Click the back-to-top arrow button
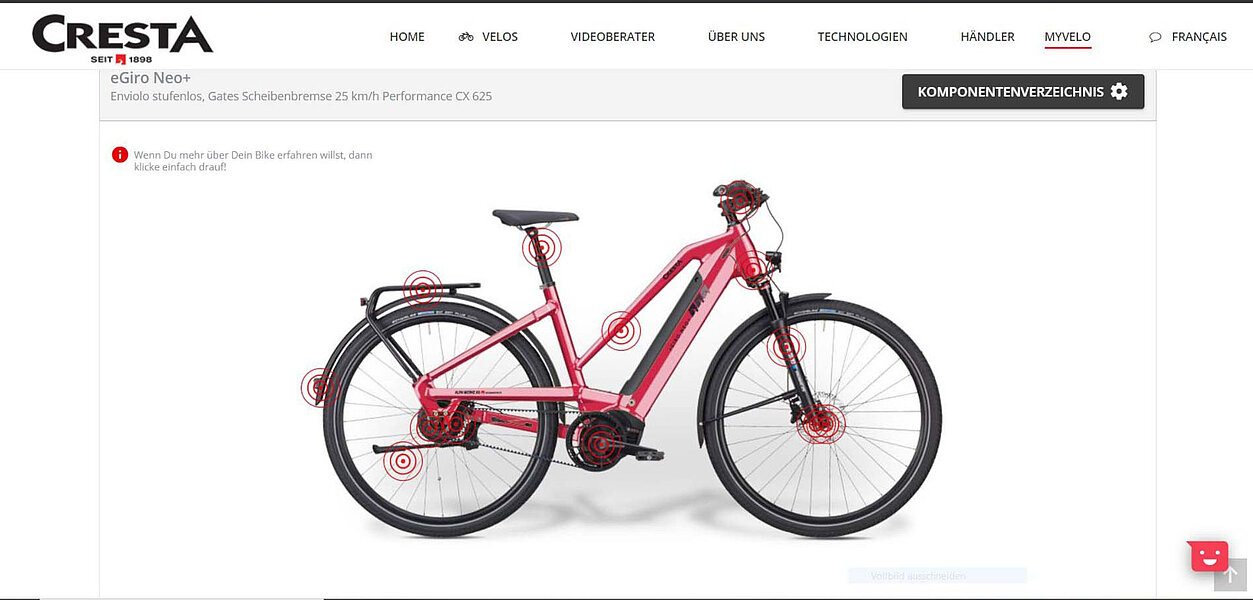The width and height of the screenshot is (1253, 600). 1231,575
